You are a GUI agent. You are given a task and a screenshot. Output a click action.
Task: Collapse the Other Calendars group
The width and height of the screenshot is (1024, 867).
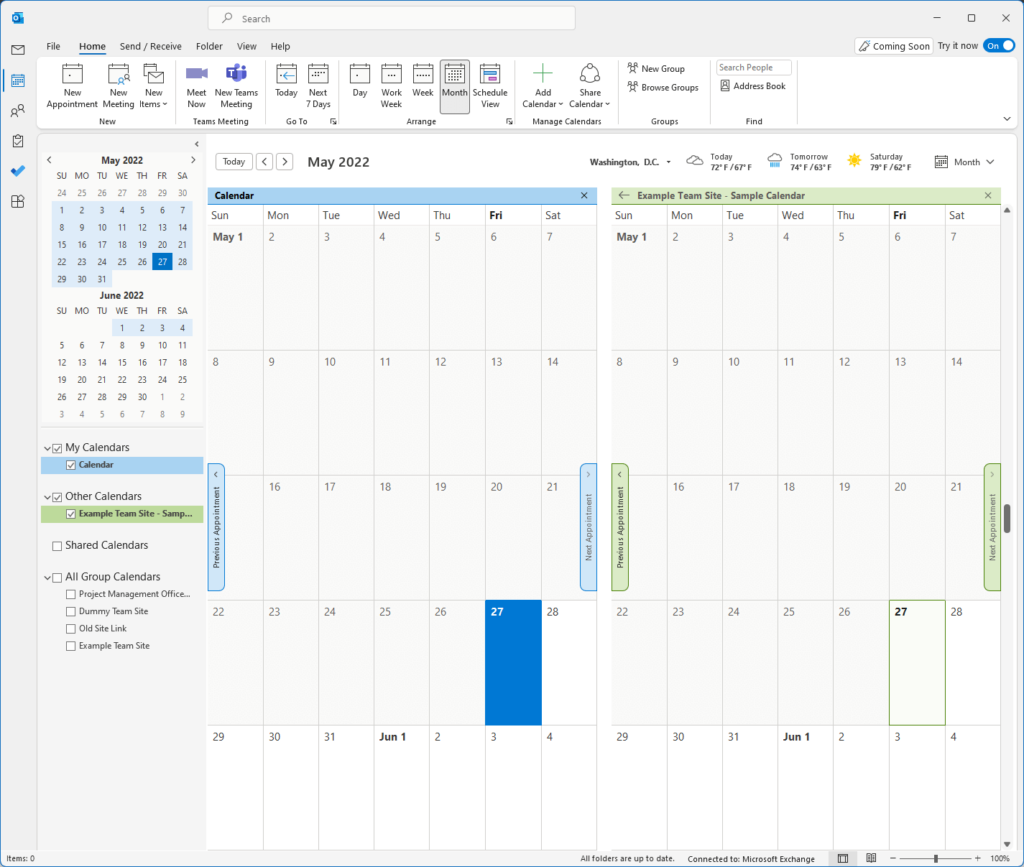[x=47, y=497]
